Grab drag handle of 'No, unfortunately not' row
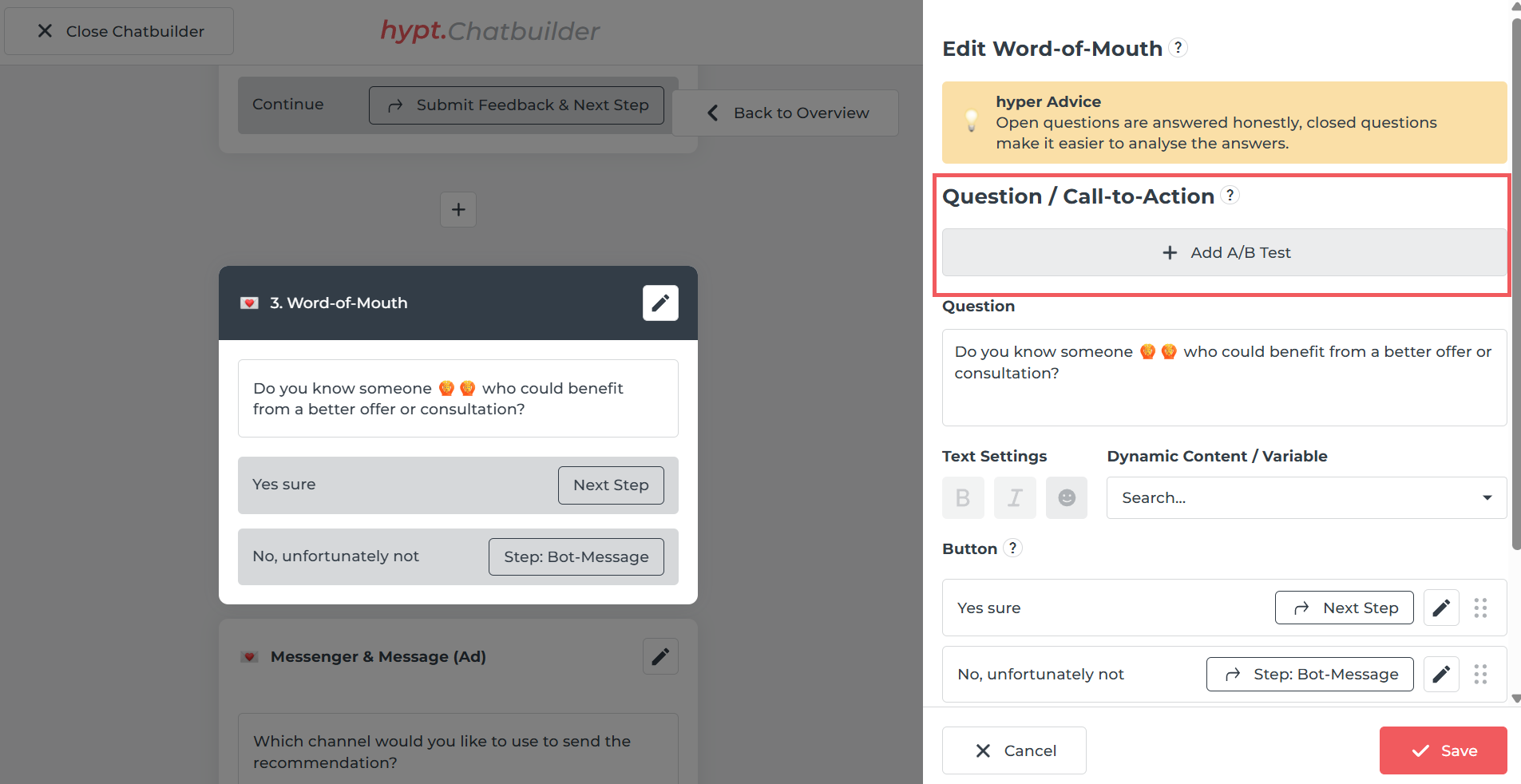This screenshot has height=784, width=1521. (1480, 674)
